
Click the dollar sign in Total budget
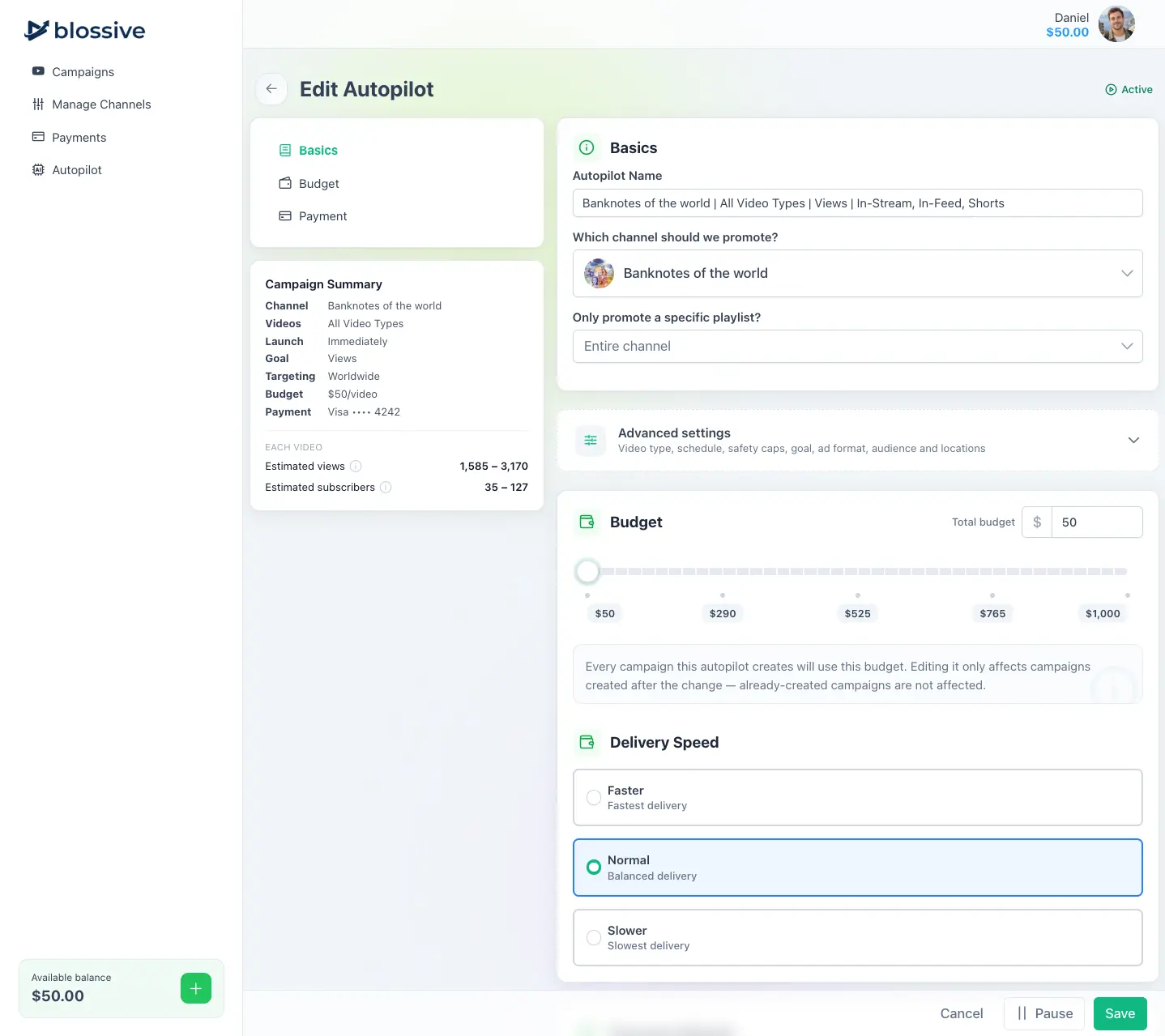click(x=1037, y=522)
